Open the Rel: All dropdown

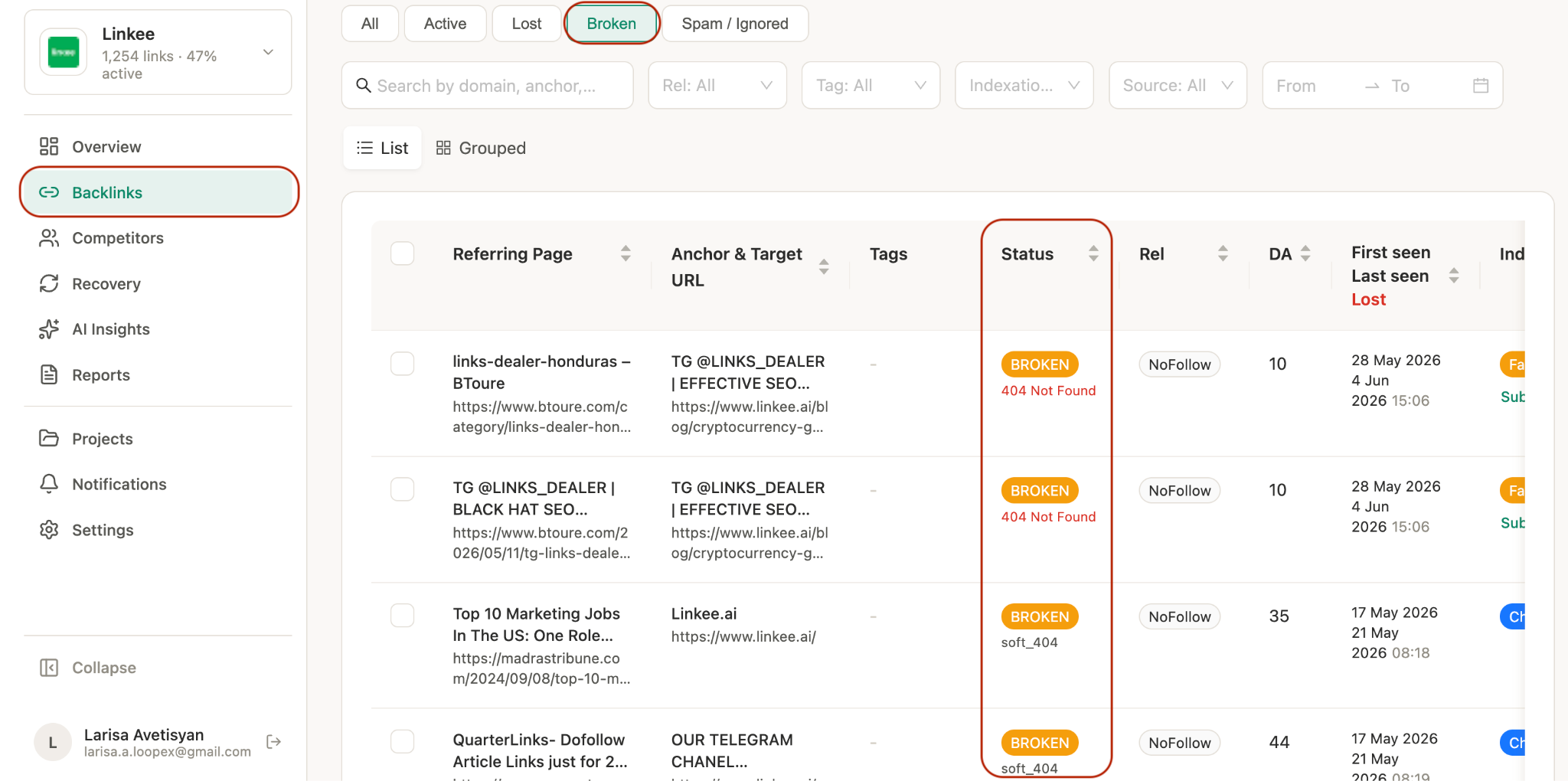point(717,86)
